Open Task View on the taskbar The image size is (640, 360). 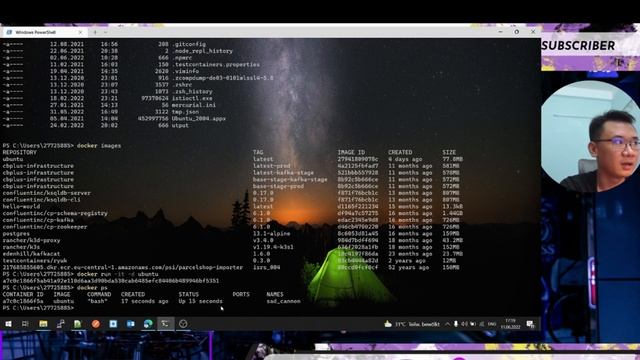tap(25, 324)
